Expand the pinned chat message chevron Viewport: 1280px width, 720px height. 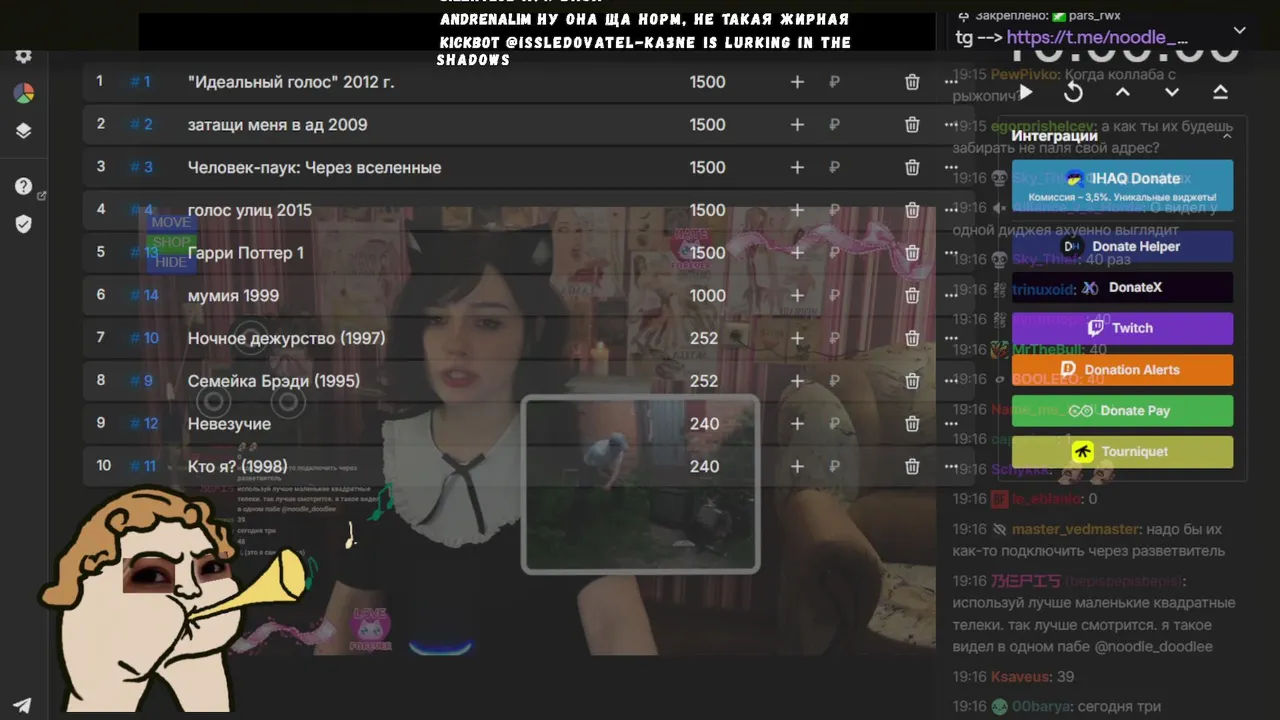pos(1240,31)
